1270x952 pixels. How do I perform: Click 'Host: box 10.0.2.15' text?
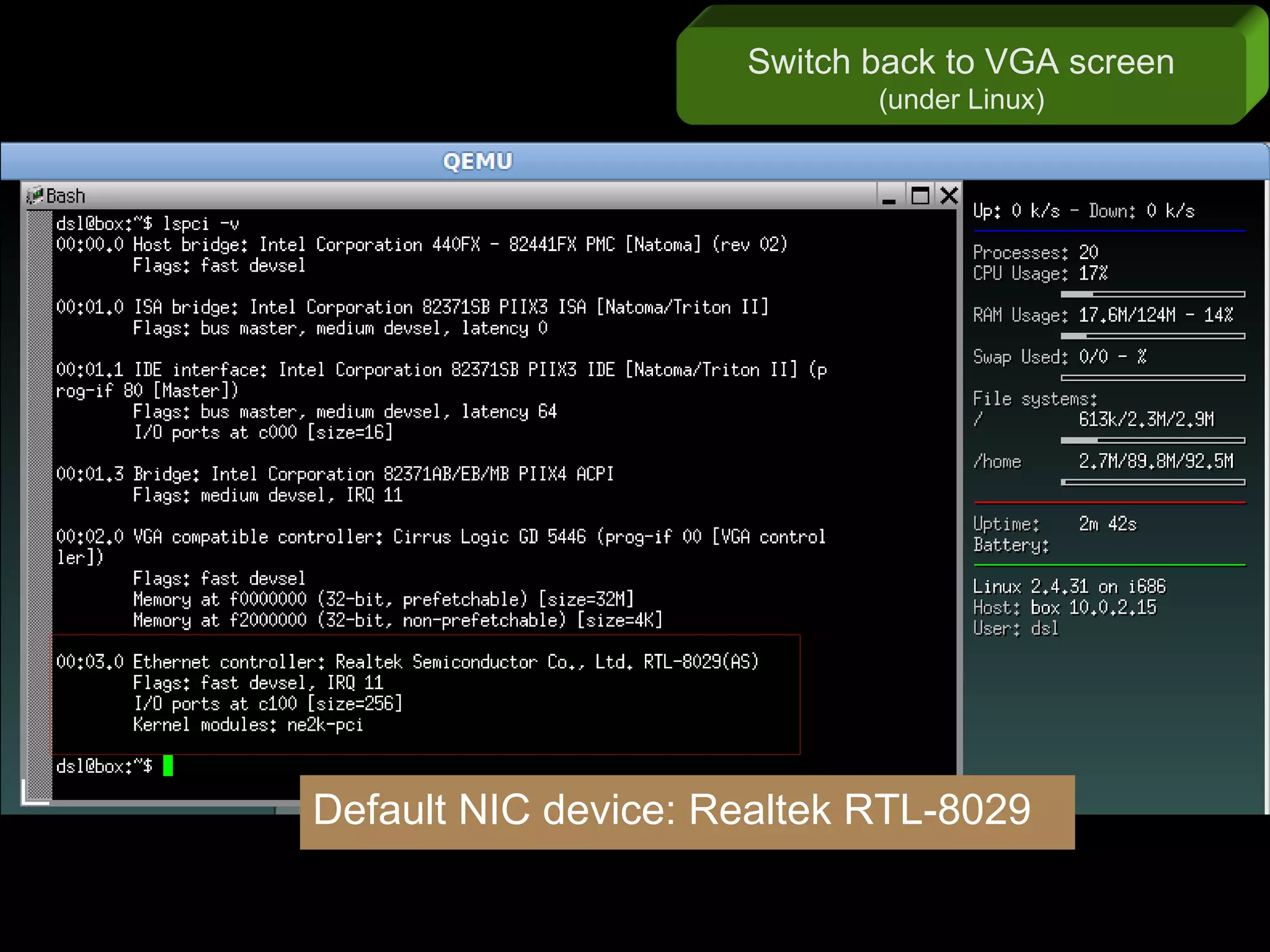(x=1065, y=607)
